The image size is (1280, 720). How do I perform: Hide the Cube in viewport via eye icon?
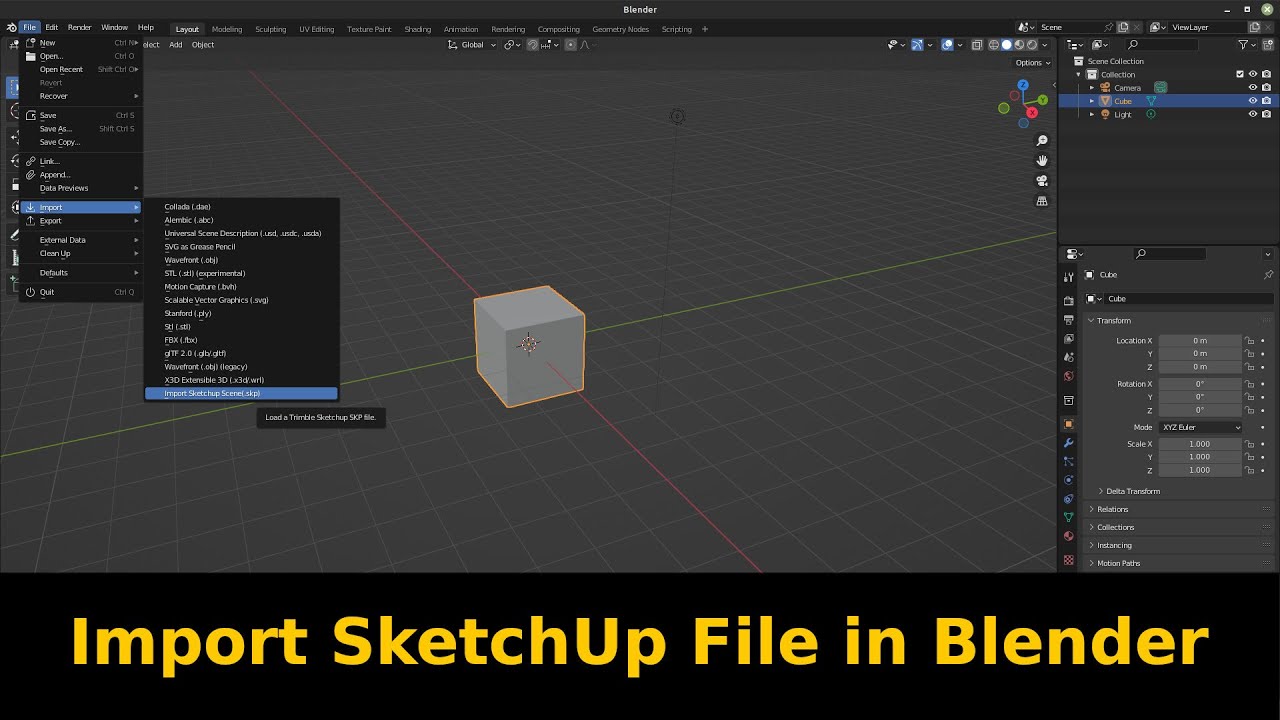1252,101
